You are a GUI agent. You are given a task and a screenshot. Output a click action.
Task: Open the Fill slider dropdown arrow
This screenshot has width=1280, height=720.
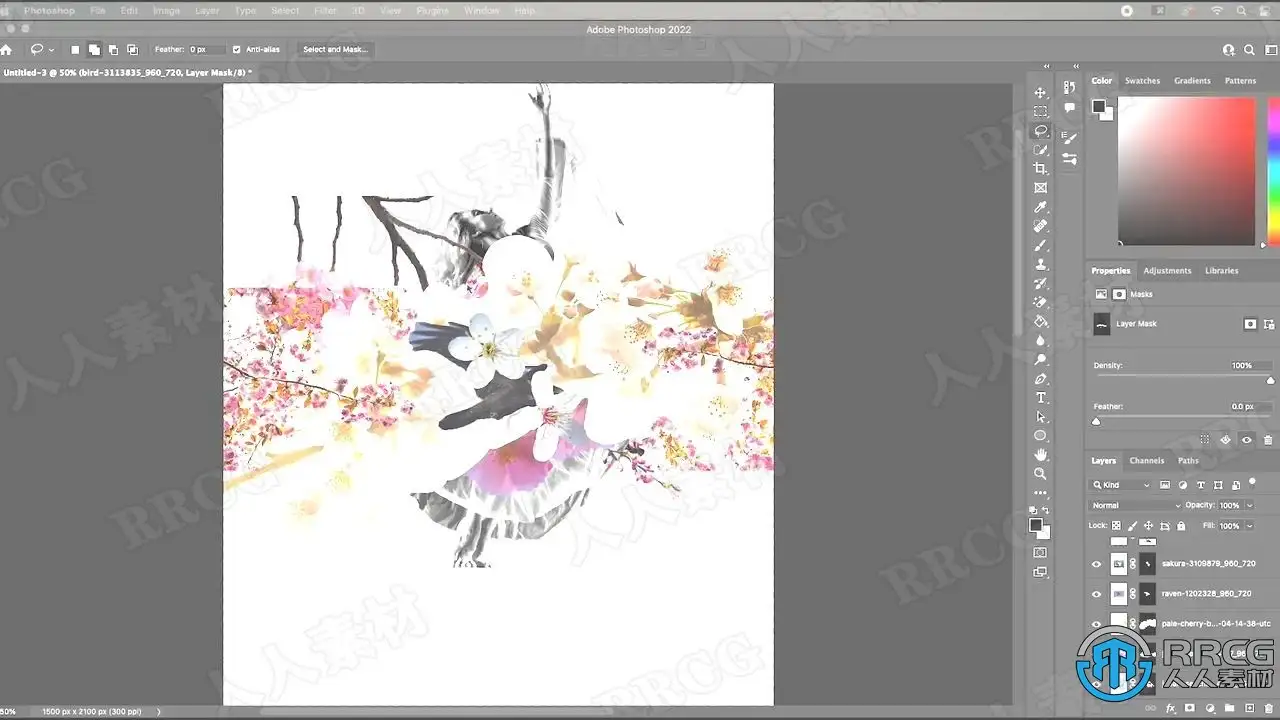click(x=1250, y=526)
